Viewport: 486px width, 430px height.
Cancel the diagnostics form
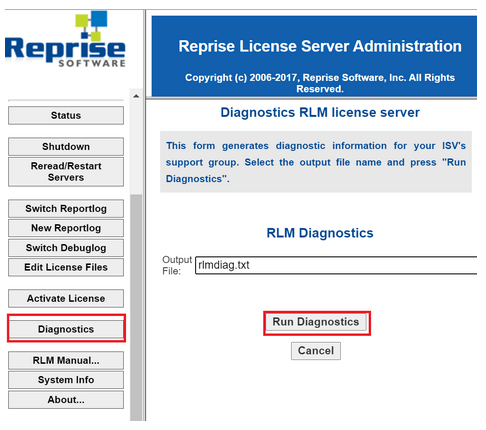point(316,351)
